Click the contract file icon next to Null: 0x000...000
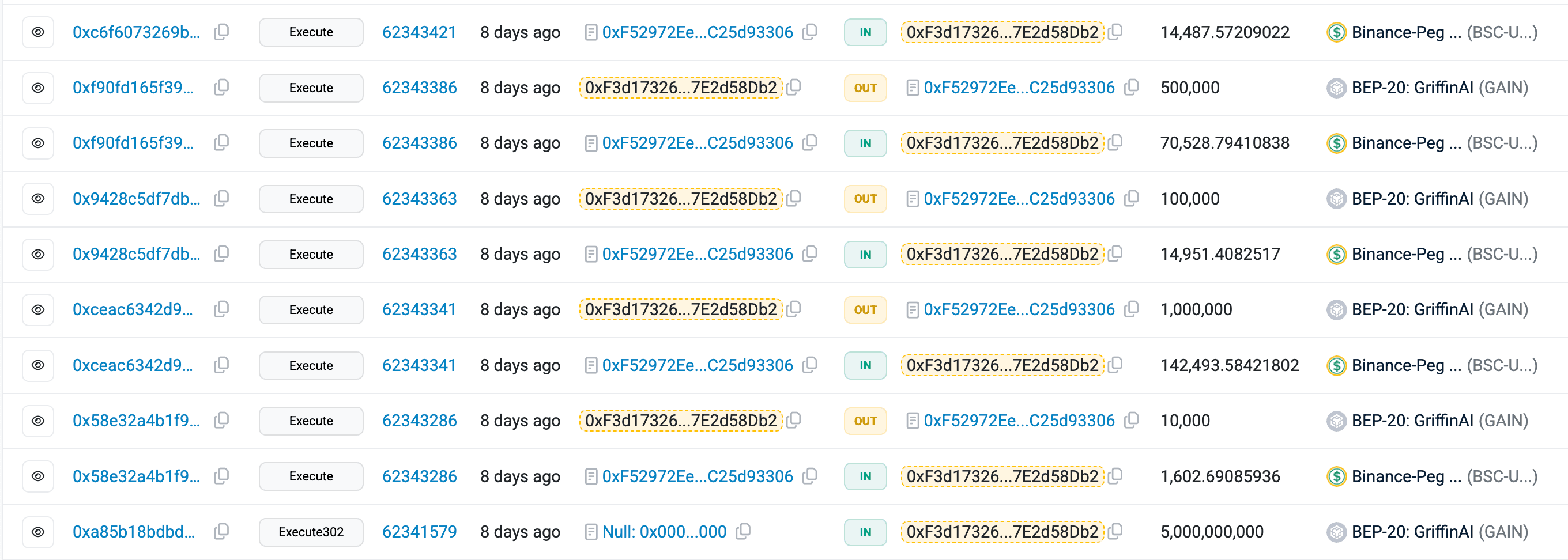 (x=590, y=531)
